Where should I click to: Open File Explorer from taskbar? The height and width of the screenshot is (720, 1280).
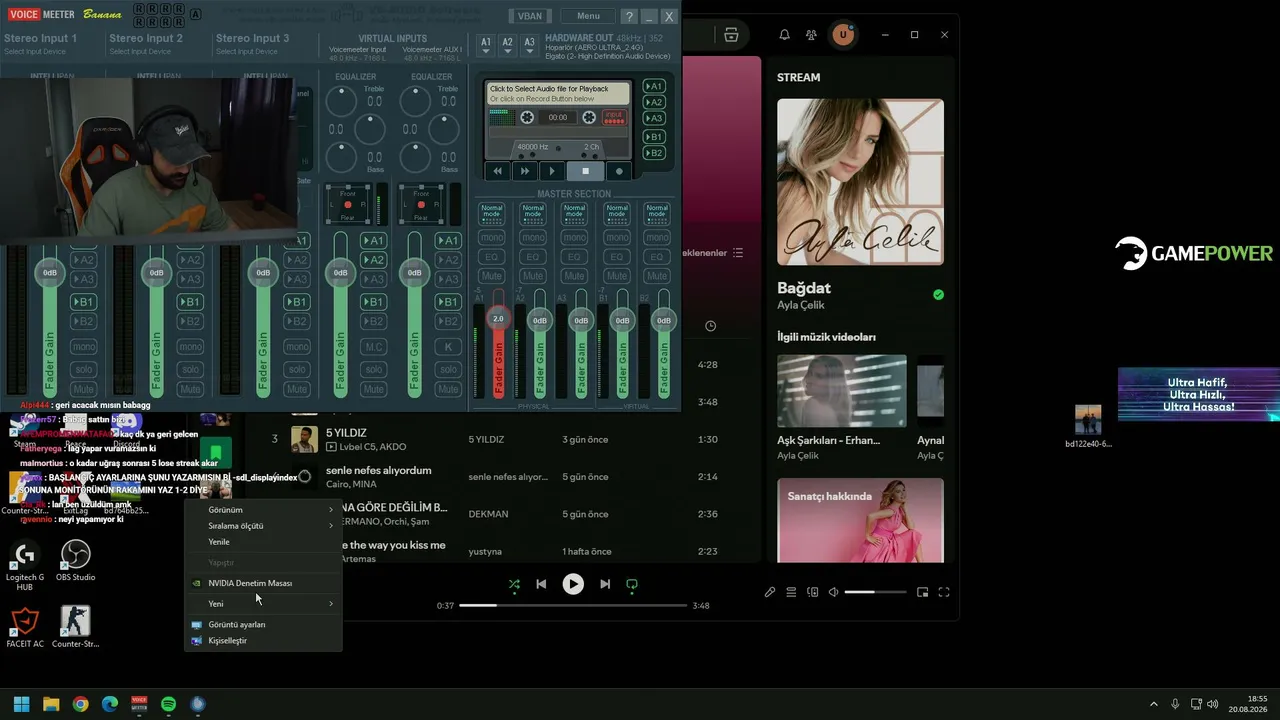tap(51, 704)
